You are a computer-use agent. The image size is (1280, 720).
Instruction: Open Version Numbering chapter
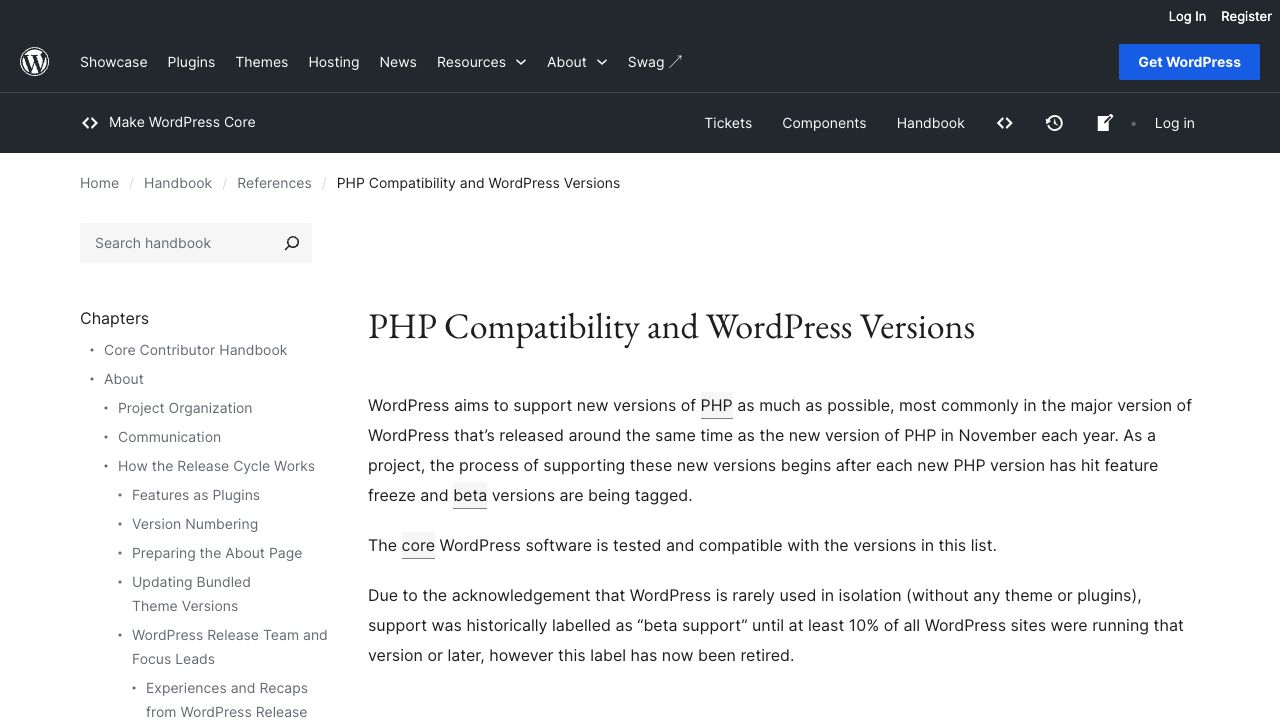(195, 524)
